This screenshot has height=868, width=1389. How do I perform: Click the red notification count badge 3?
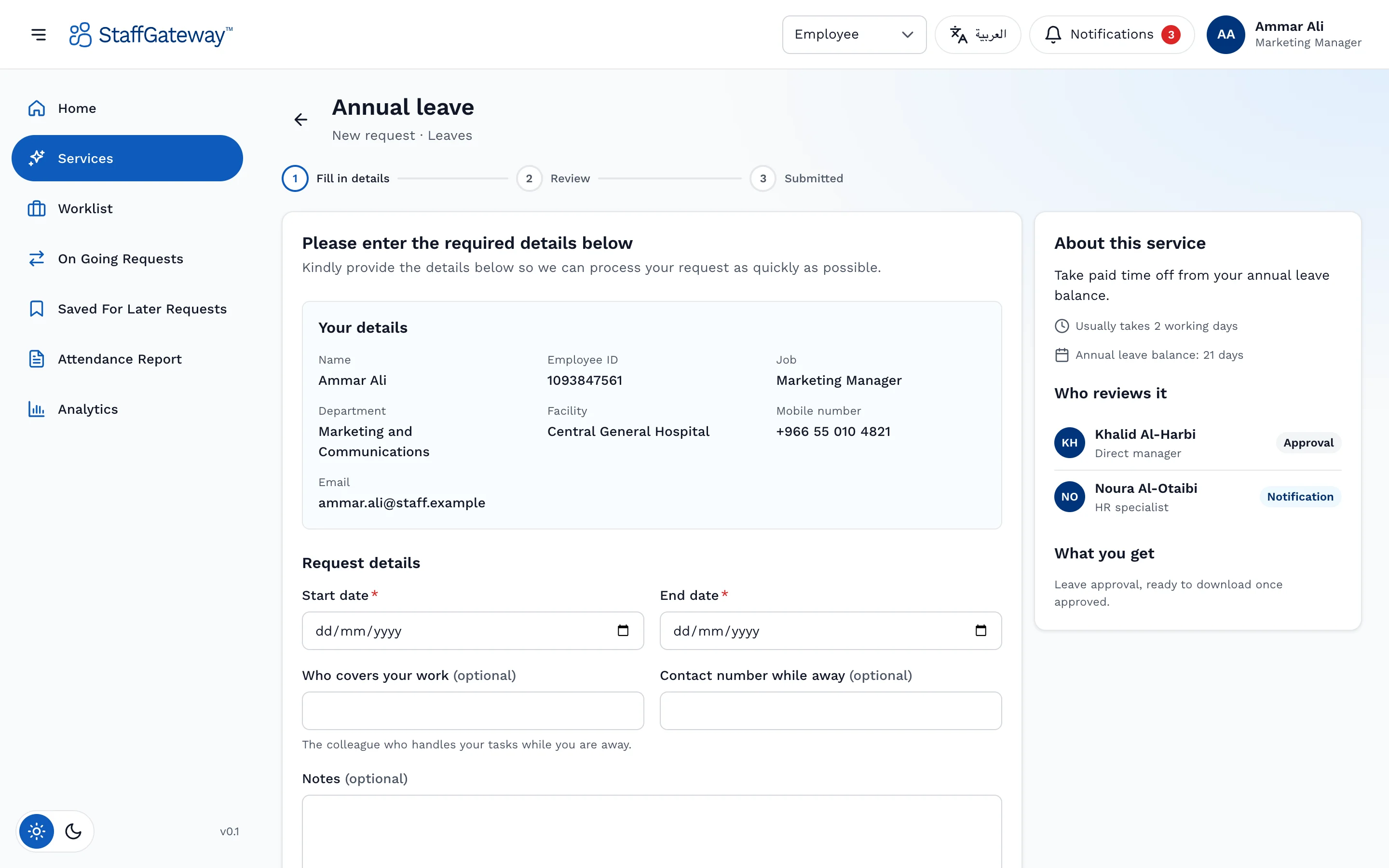(x=1171, y=34)
